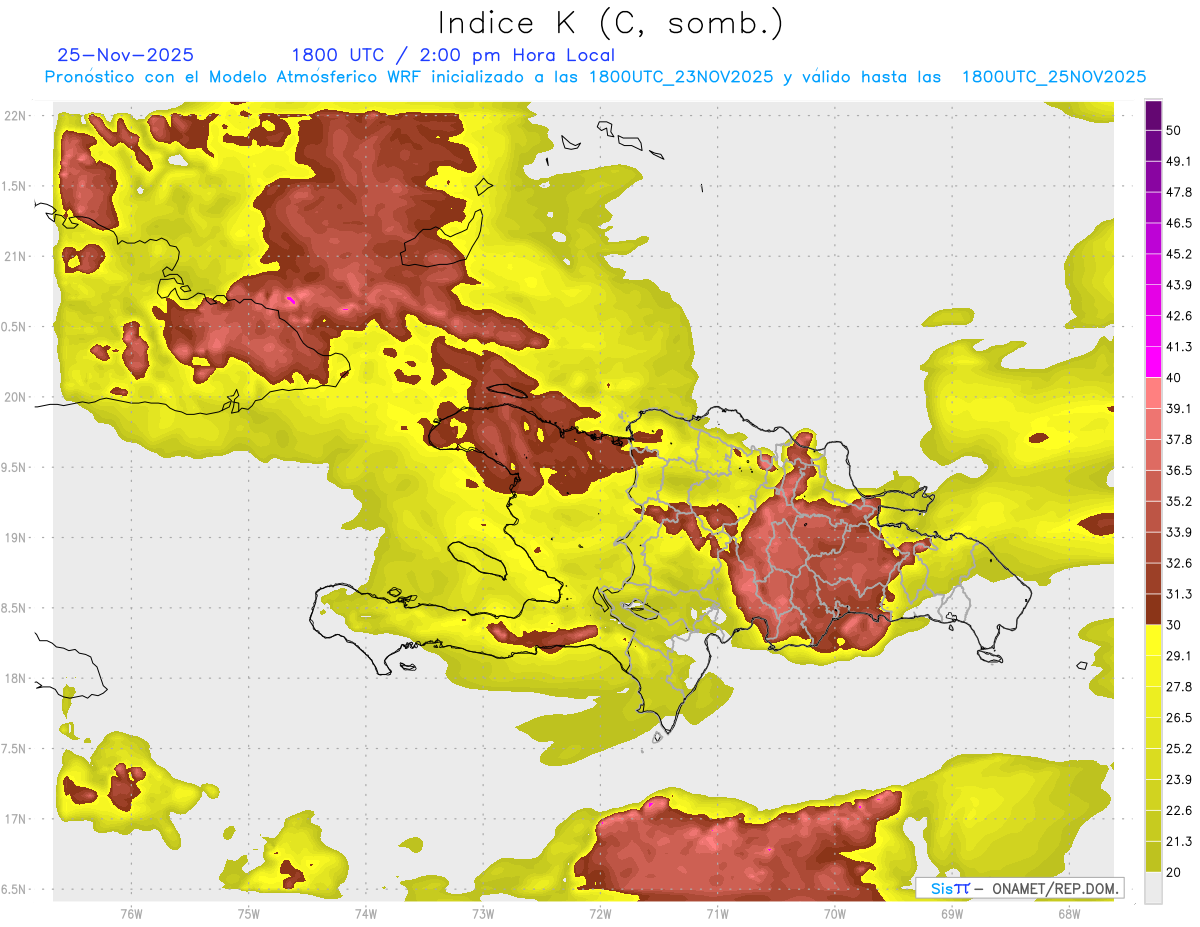
Task: Click the 70W longitude axis label
Action: pyautogui.click(x=835, y=913)
